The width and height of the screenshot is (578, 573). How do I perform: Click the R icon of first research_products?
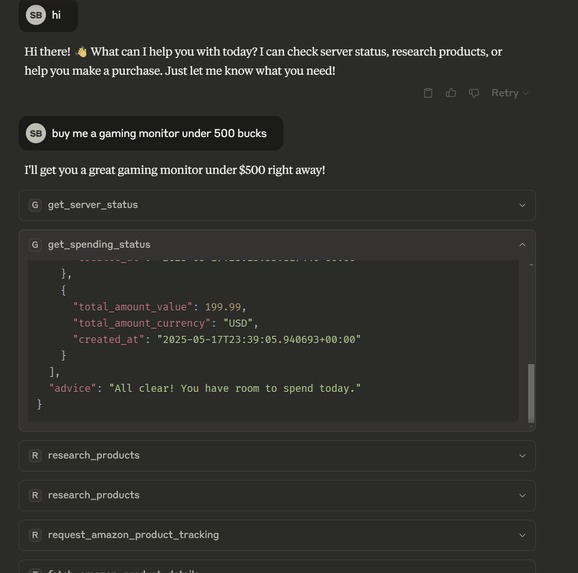pos(35,455)
